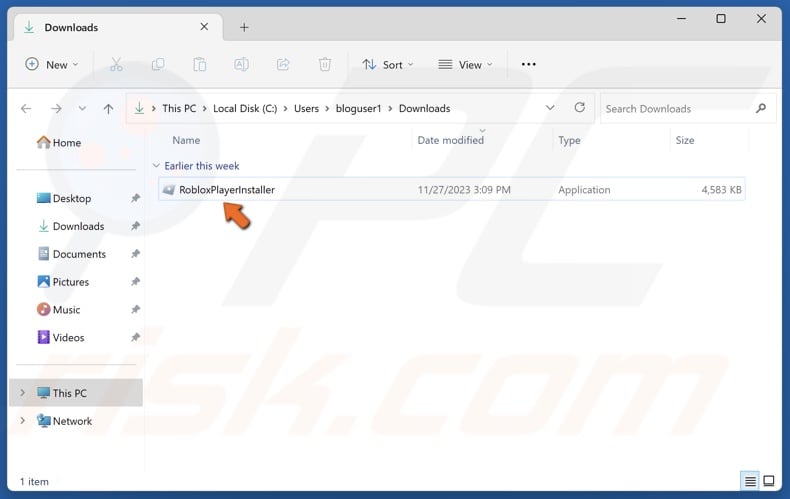This screenshot has height=499, width=790.
Task: Sort by Name column header
Action: point(186,140)
